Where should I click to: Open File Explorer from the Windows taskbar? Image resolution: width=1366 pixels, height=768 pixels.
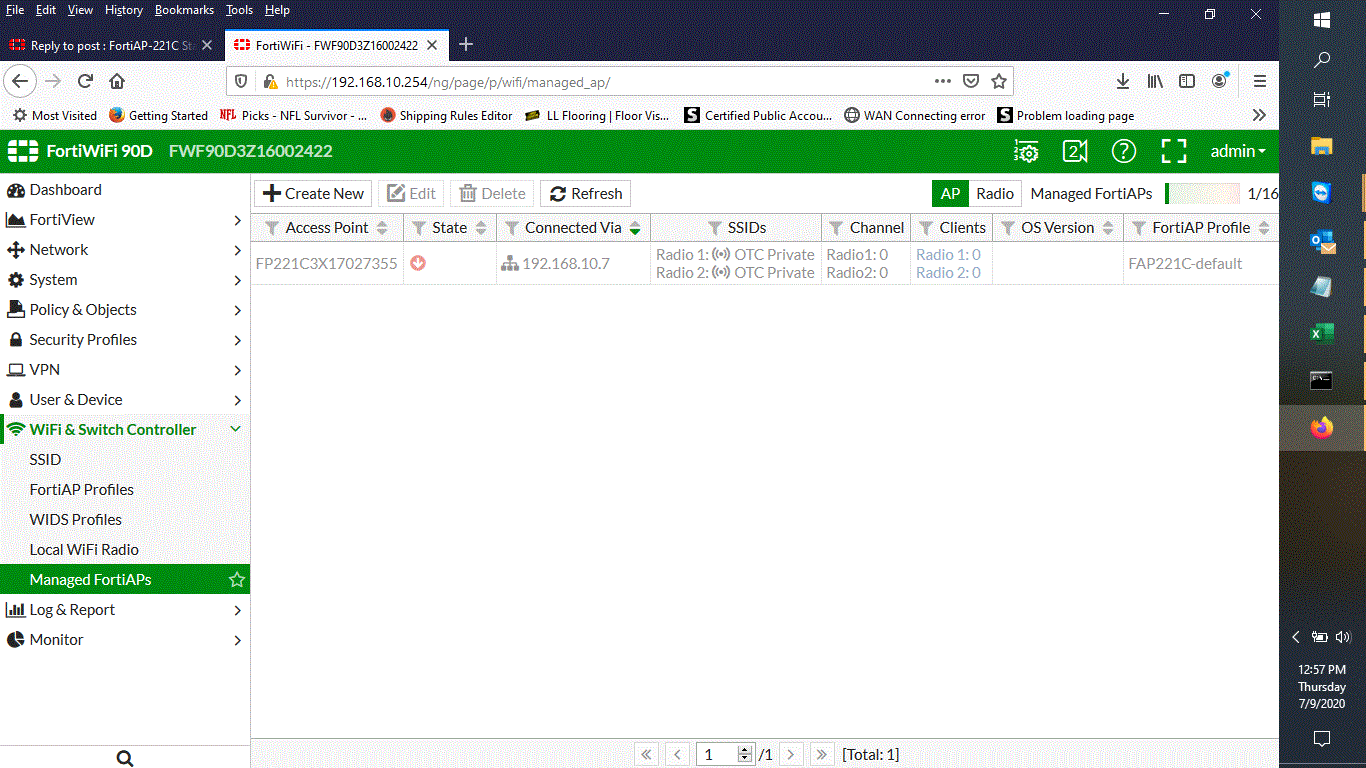tap(1322, 146)
